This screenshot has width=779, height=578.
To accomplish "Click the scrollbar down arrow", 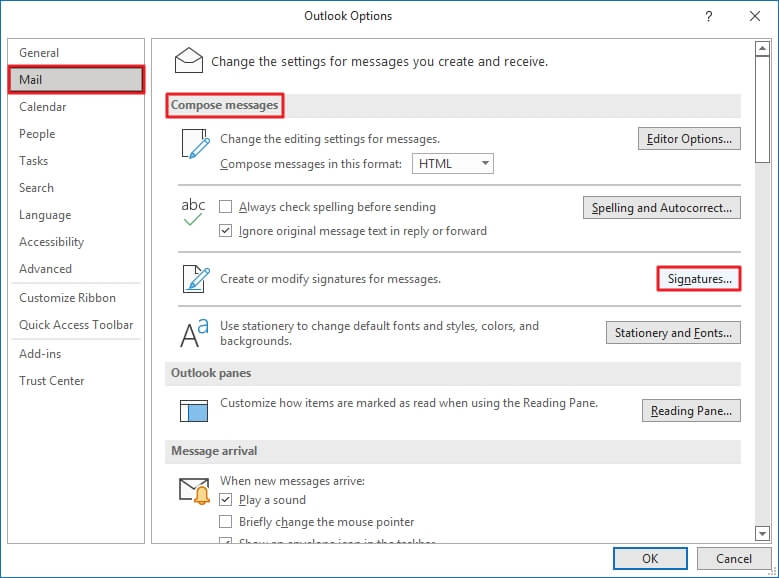I will tap(762, 533).
